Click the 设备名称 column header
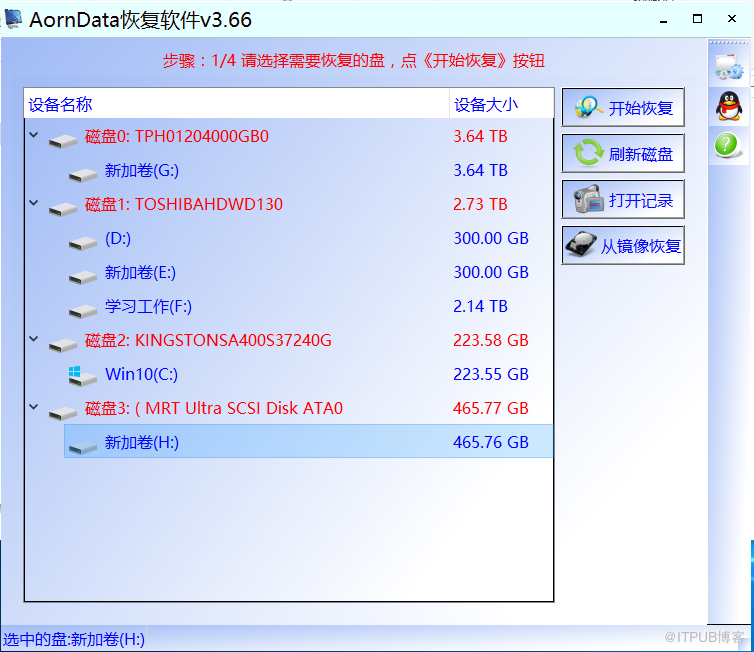The height and width of the screenshot is (652, 754). click(x=237, y=104)
